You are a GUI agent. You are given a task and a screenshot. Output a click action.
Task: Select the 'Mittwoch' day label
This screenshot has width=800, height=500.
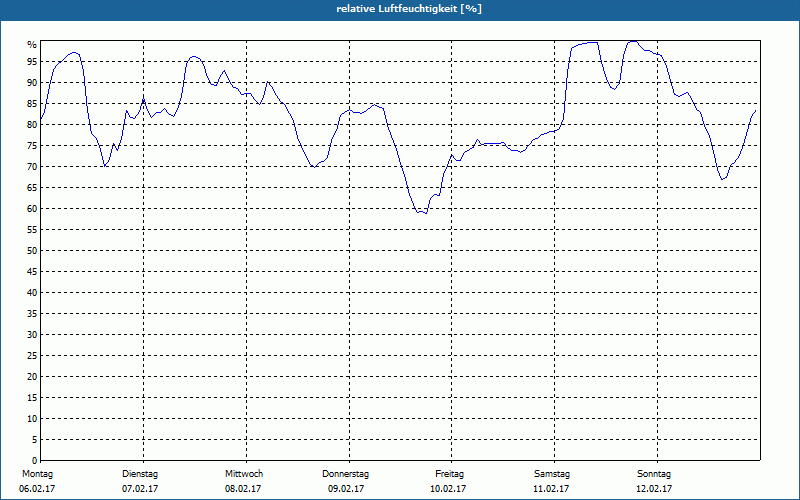244,474
